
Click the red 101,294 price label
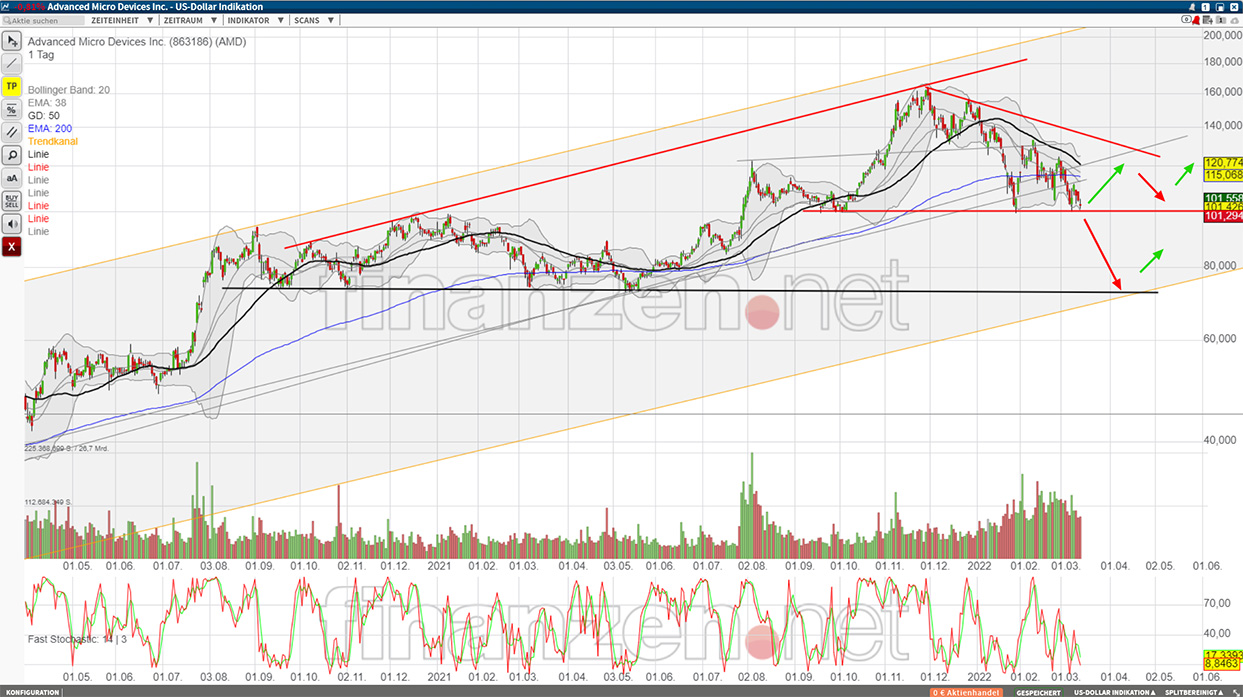click(x=1224, y=215)
